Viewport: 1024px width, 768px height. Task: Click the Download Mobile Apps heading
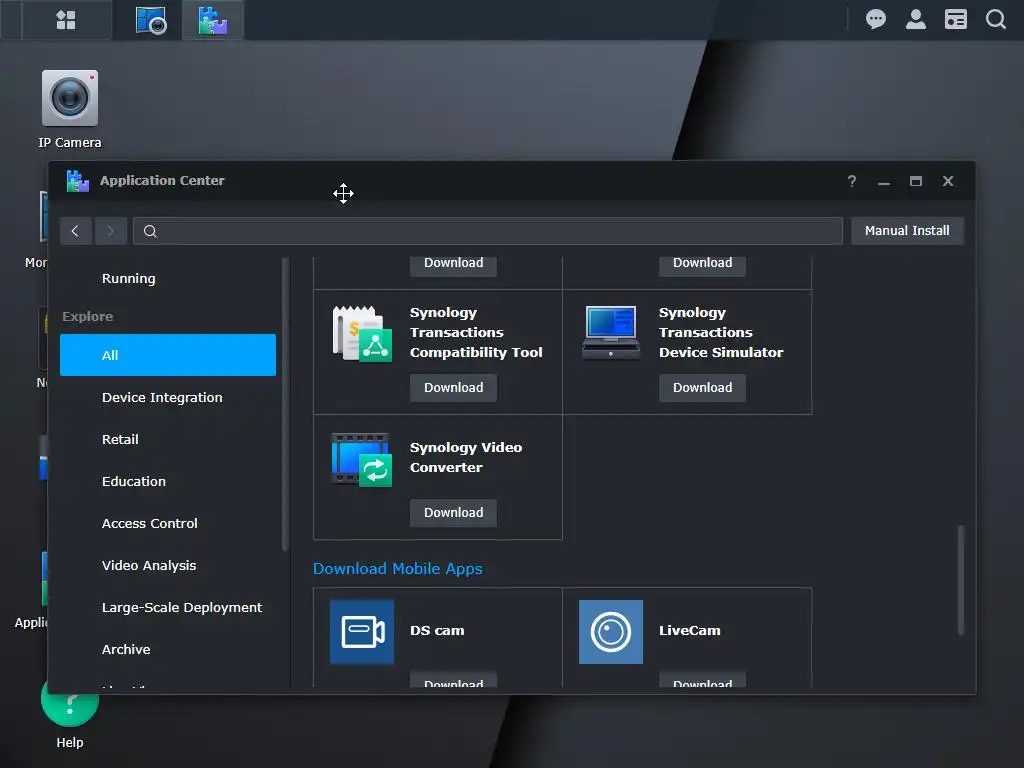[x=398, y=569]
